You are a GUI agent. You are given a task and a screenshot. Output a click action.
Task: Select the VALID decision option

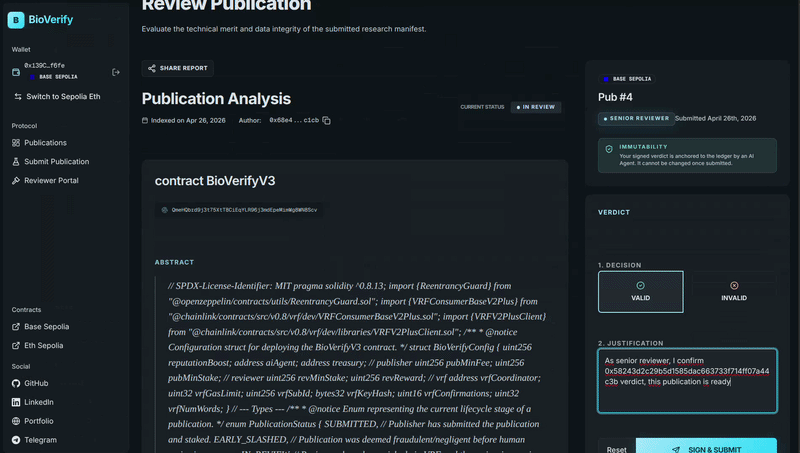[x=641, y=292]
